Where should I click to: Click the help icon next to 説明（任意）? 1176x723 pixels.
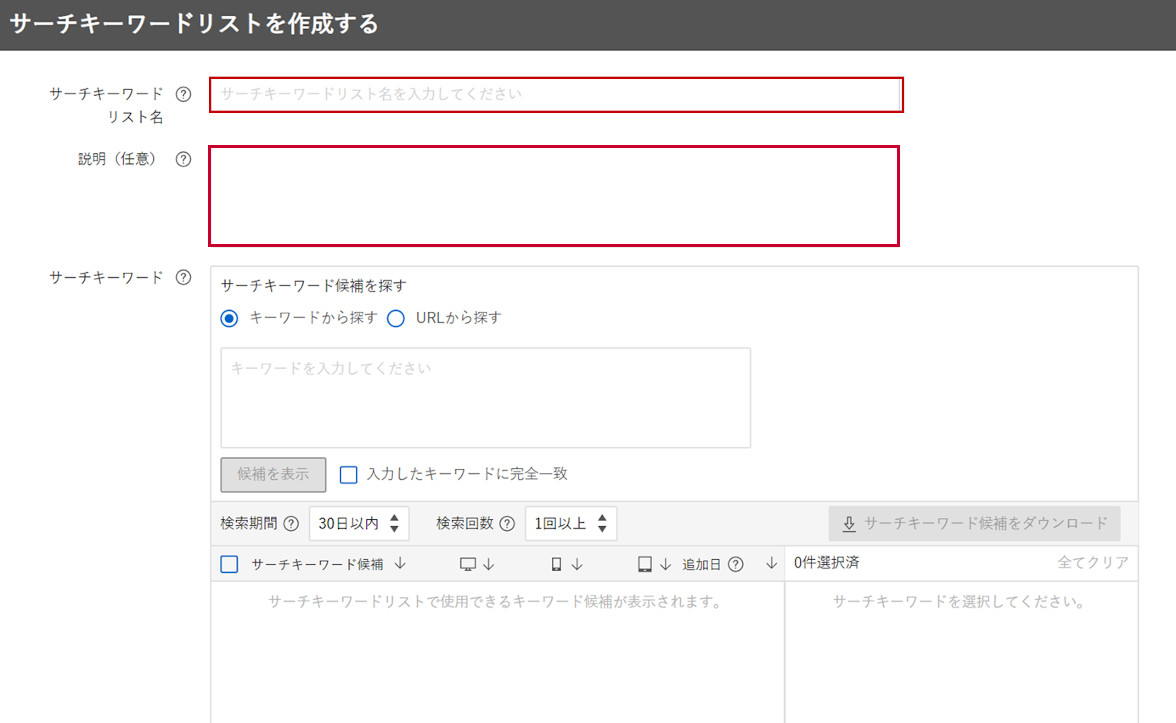(183, 158)
